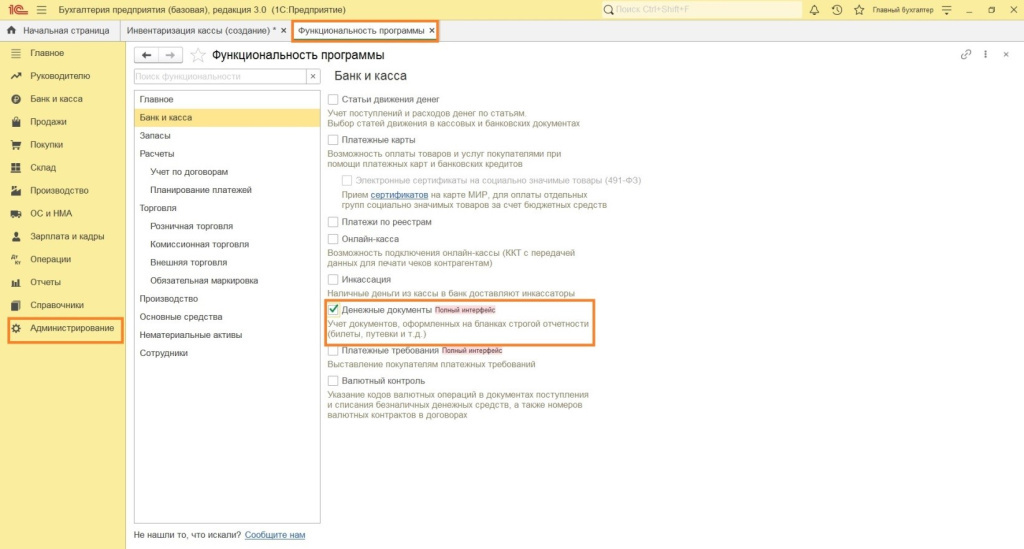The height and width of the screenshot is (549, 1024).
Task: Open favorites star in title bar
Action: click(x=859, y=10)
